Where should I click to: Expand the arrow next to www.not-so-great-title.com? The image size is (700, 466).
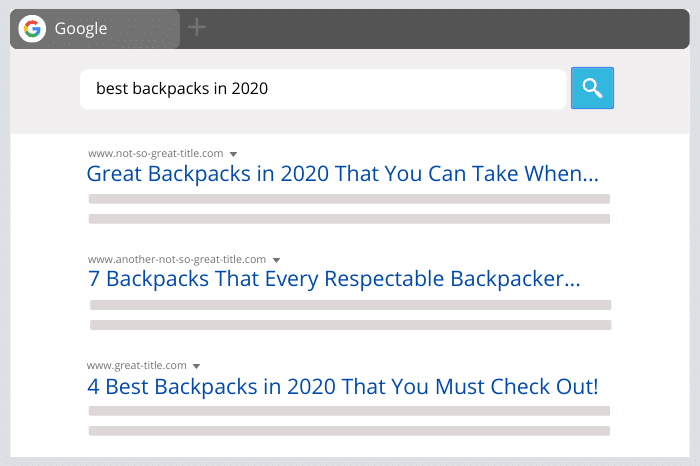tap(233, 154)
